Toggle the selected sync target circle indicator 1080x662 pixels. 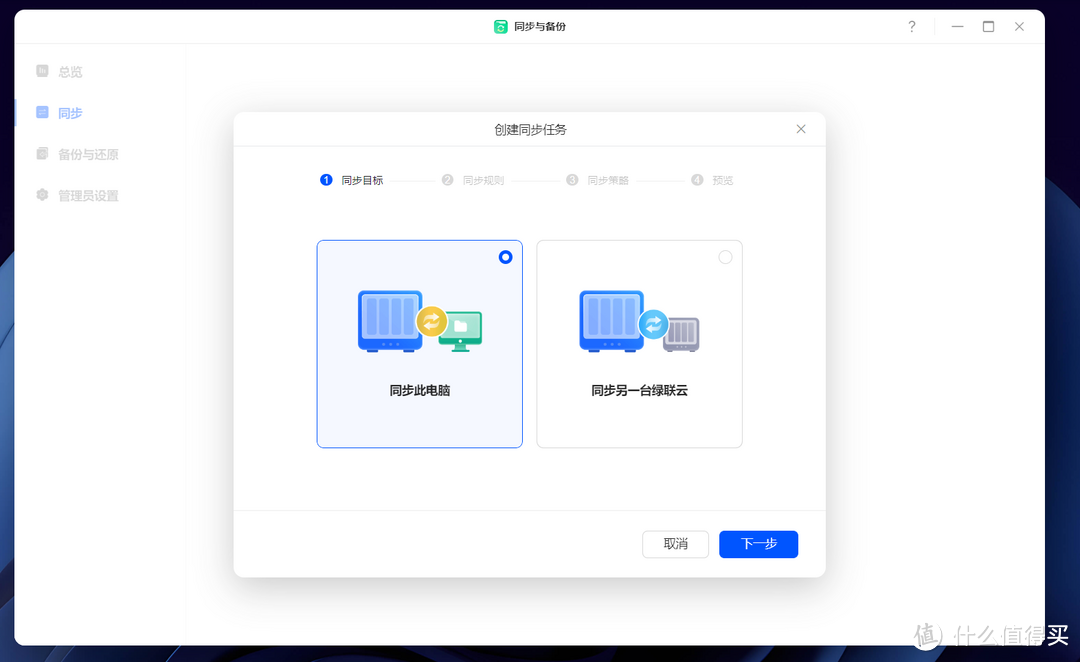[505, 257]
